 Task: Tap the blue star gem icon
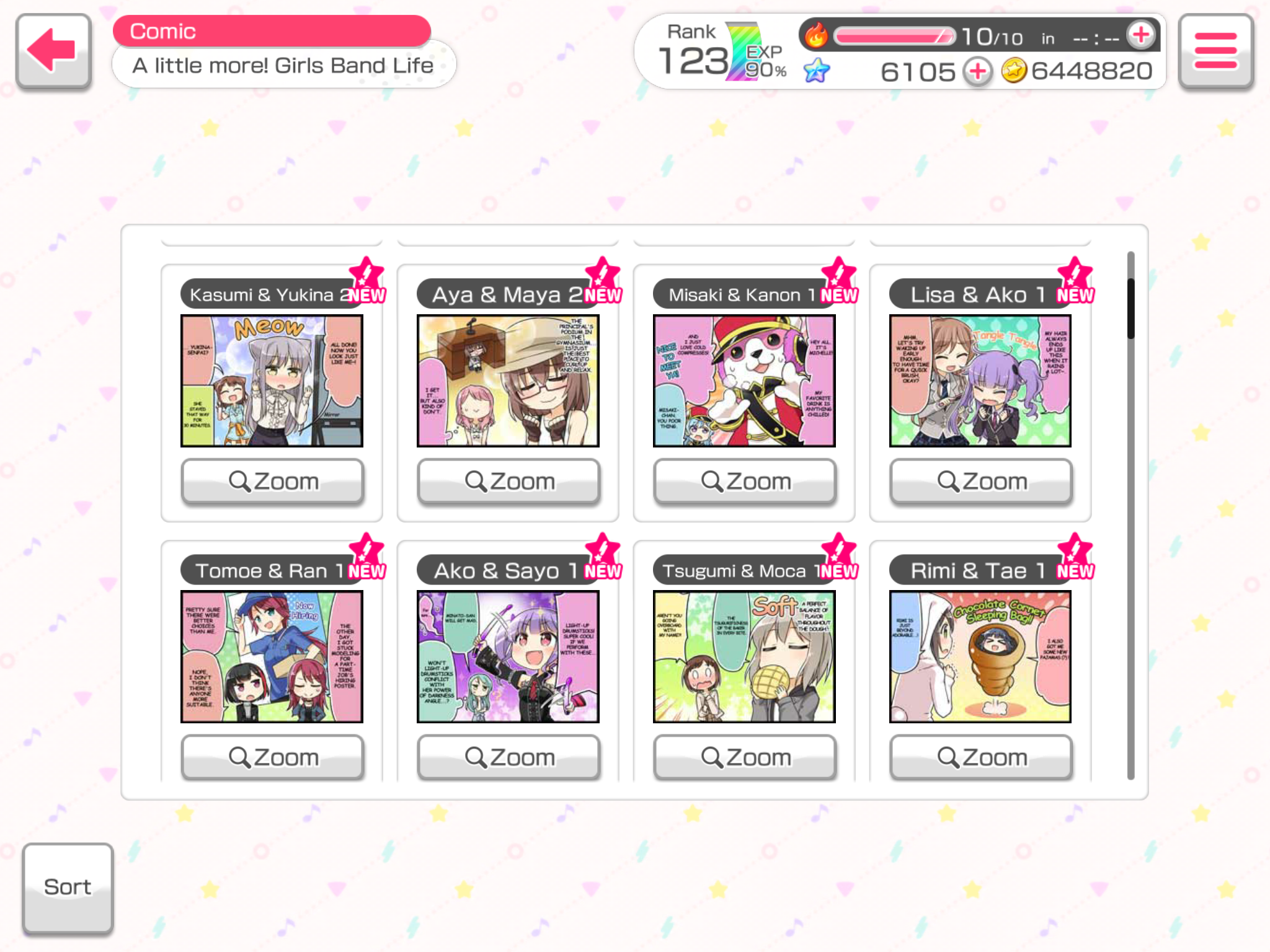817,71
